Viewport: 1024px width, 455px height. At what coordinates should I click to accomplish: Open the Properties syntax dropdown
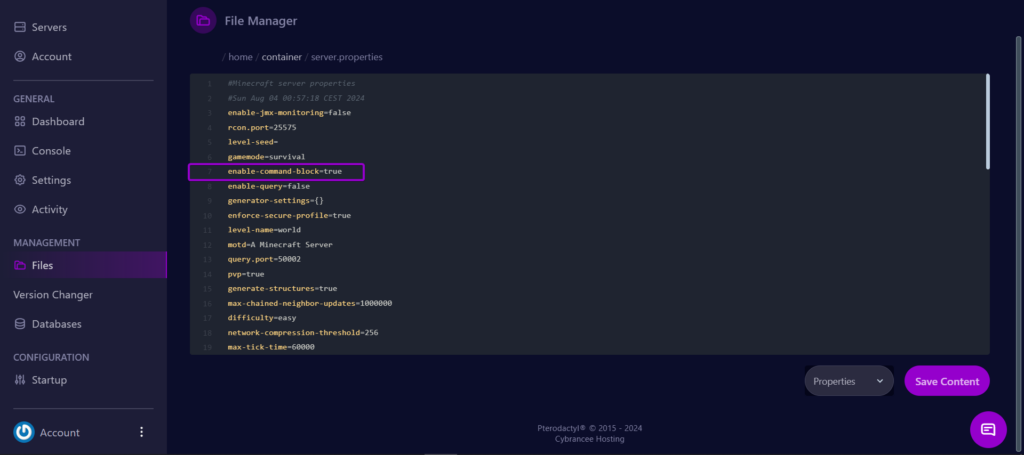pos(848,381)
